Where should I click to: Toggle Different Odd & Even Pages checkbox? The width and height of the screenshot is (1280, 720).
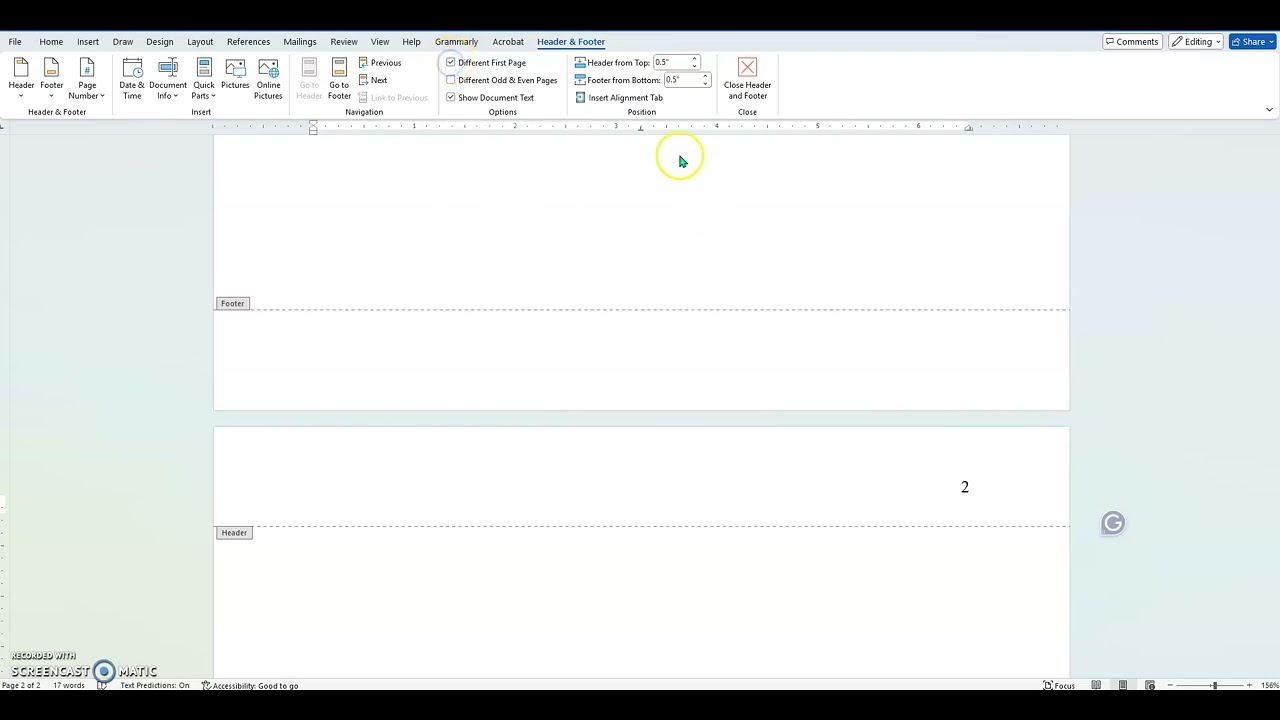click(450, 80)
